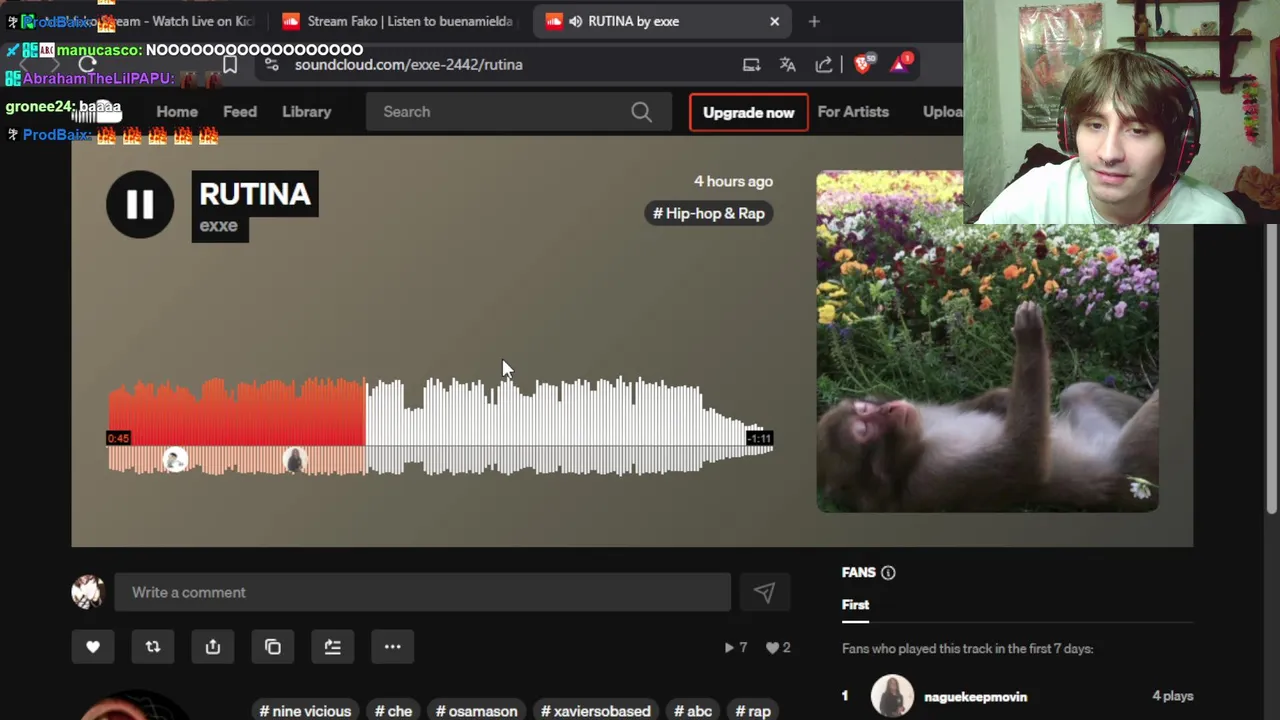Click the page vertical scrollbar
The width and height of the screenshot is (1280, 720).
(x=1272, y=370)
